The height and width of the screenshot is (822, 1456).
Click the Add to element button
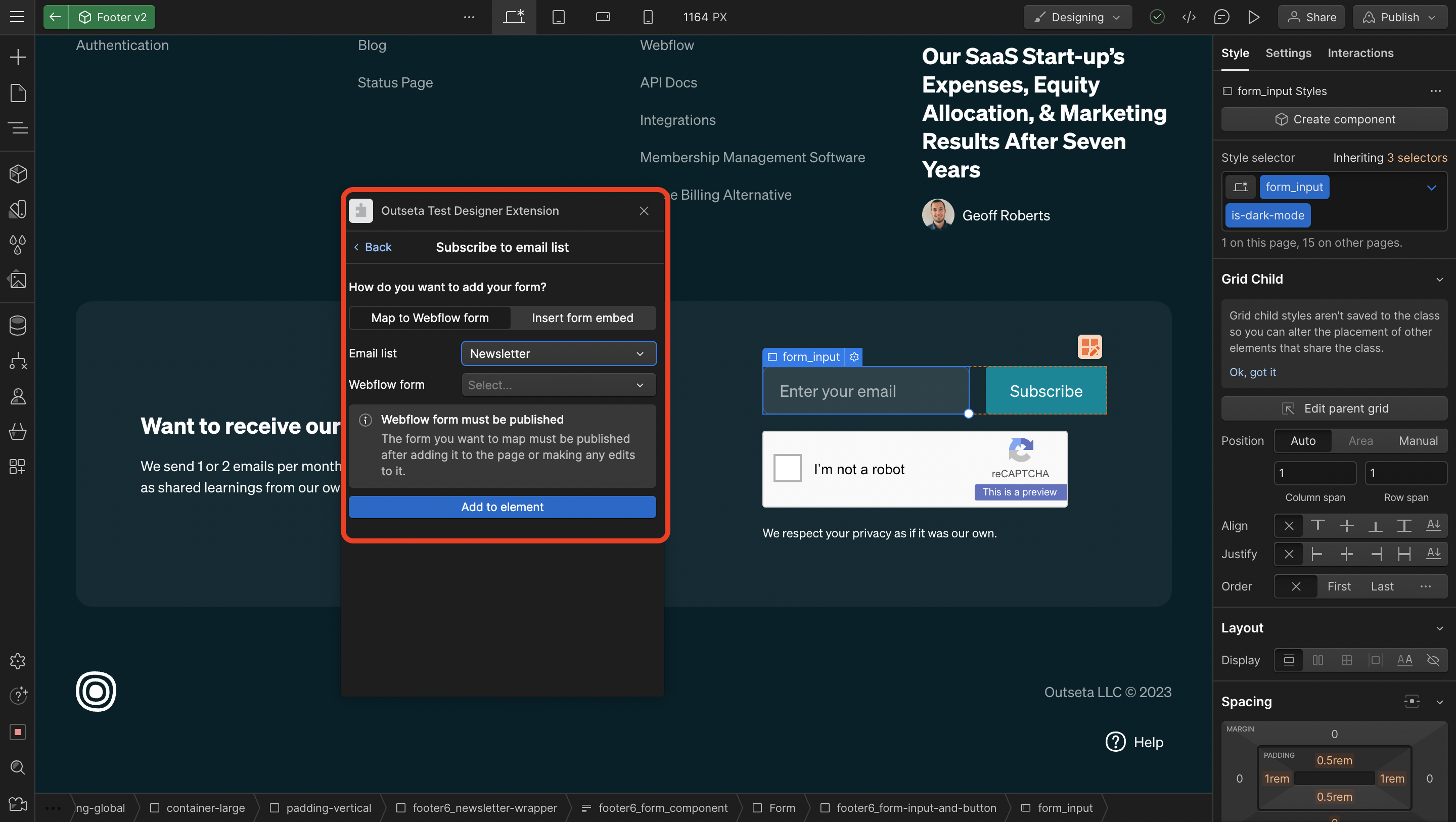click(x=502, y=507)
